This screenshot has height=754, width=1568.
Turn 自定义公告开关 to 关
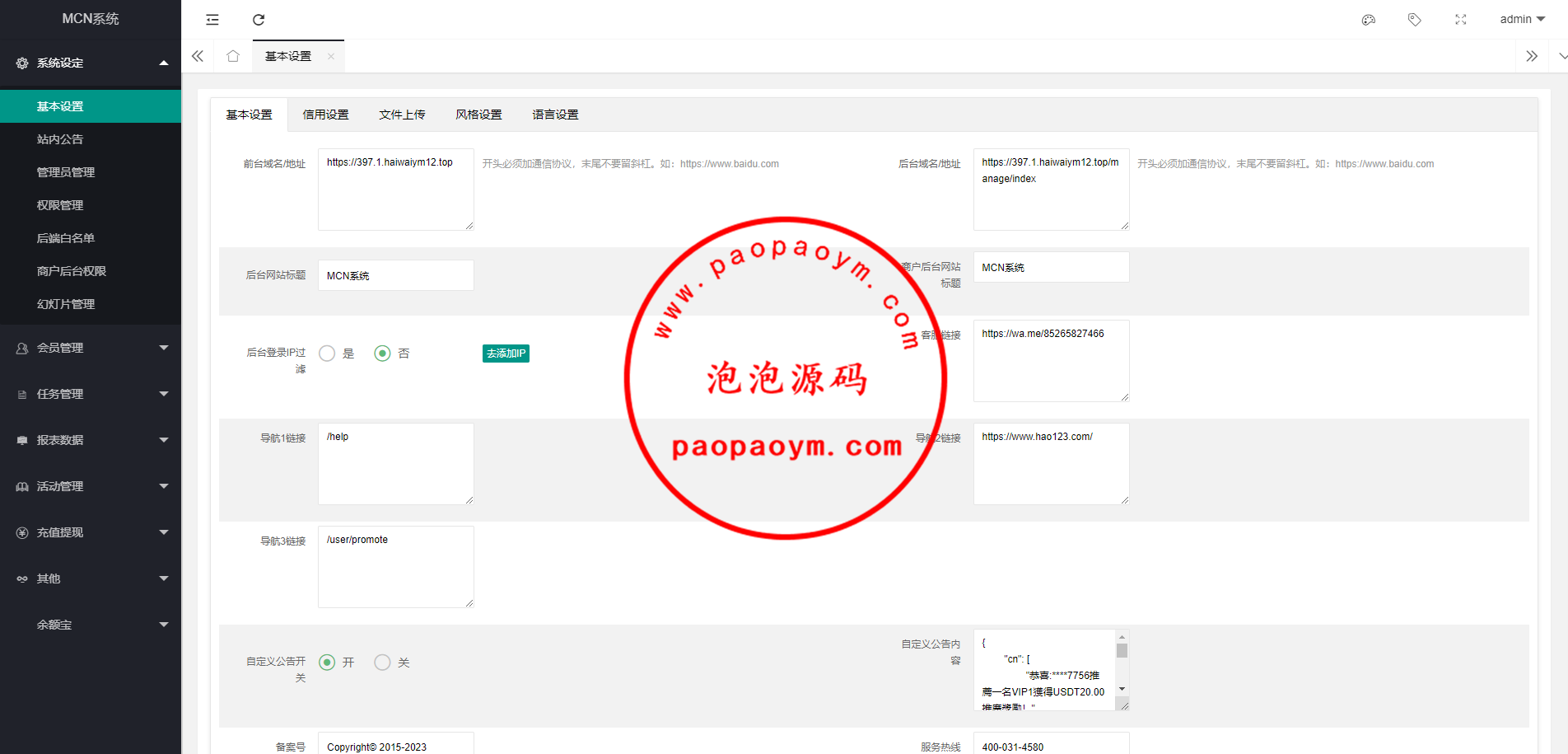pos(382,663)
